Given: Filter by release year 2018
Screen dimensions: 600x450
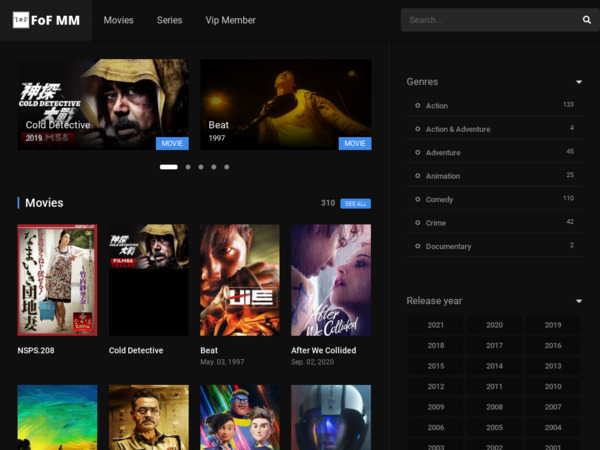Looking at the screenshot, I should [435, 346].
